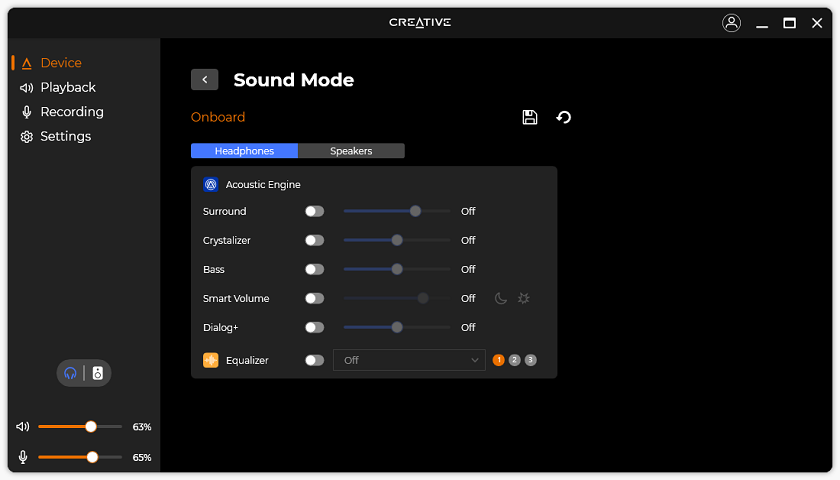This screenshot has width=840, height=480.
Task: Select the Headphones tab
Action: [245, 151]
